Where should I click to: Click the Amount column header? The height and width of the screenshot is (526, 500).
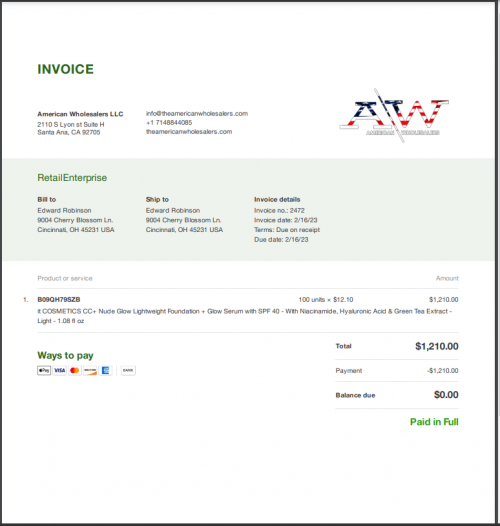(447, 278)
